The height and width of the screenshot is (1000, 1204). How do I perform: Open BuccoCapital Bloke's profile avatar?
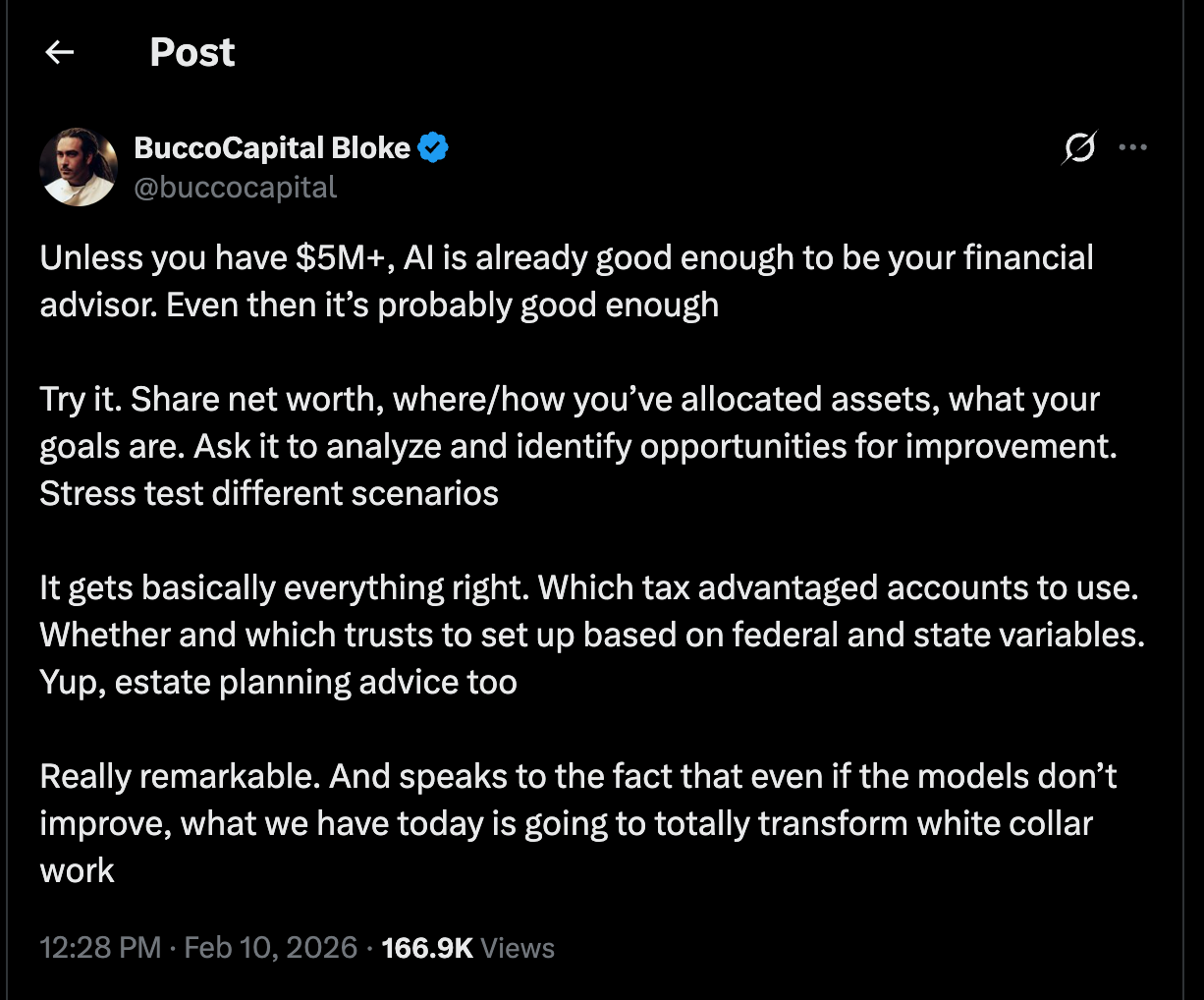pos(79,167)
